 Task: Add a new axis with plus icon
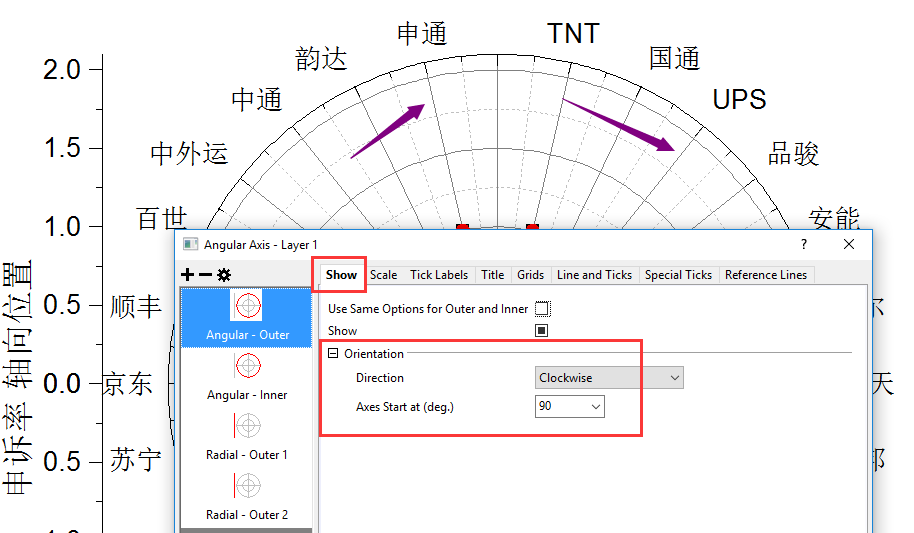(x=187, y=275)
